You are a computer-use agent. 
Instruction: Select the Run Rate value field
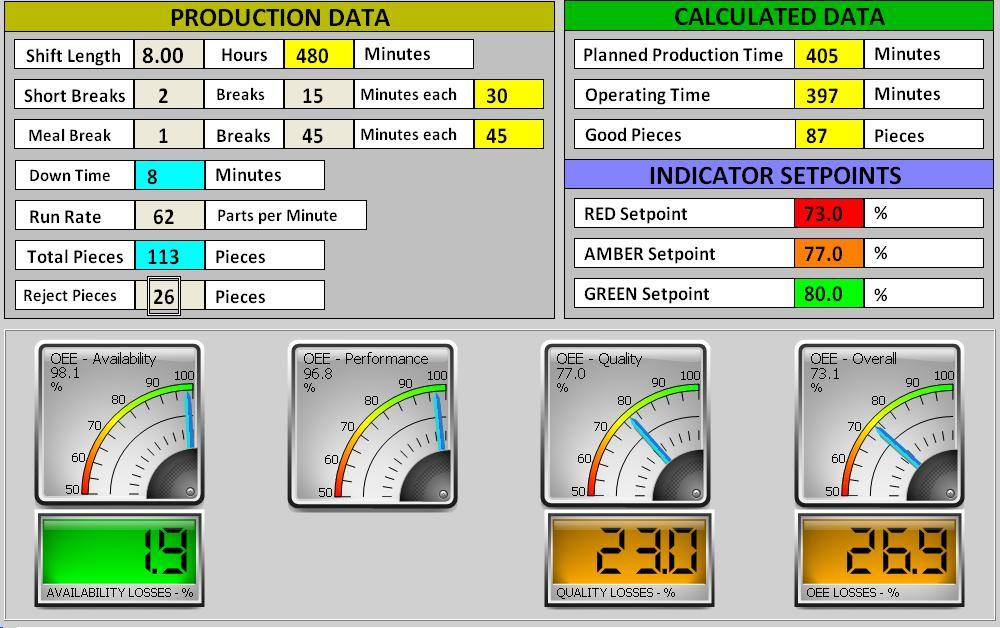point(170,215)
